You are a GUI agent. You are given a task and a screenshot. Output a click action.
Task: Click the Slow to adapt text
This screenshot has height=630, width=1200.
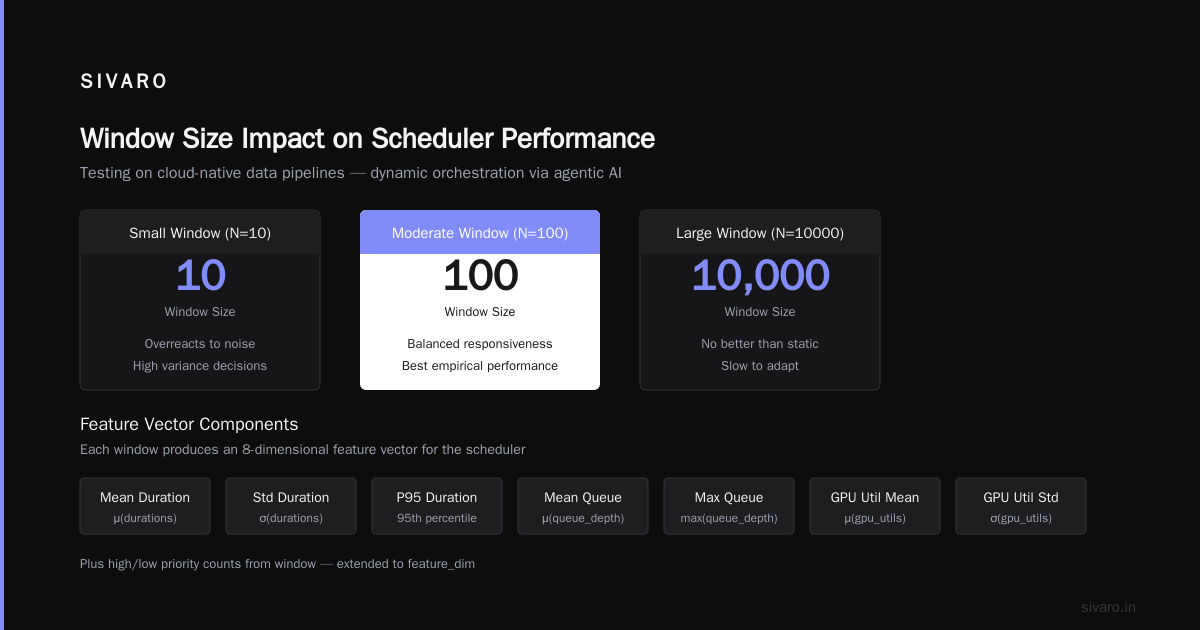(x=760, y=366)
